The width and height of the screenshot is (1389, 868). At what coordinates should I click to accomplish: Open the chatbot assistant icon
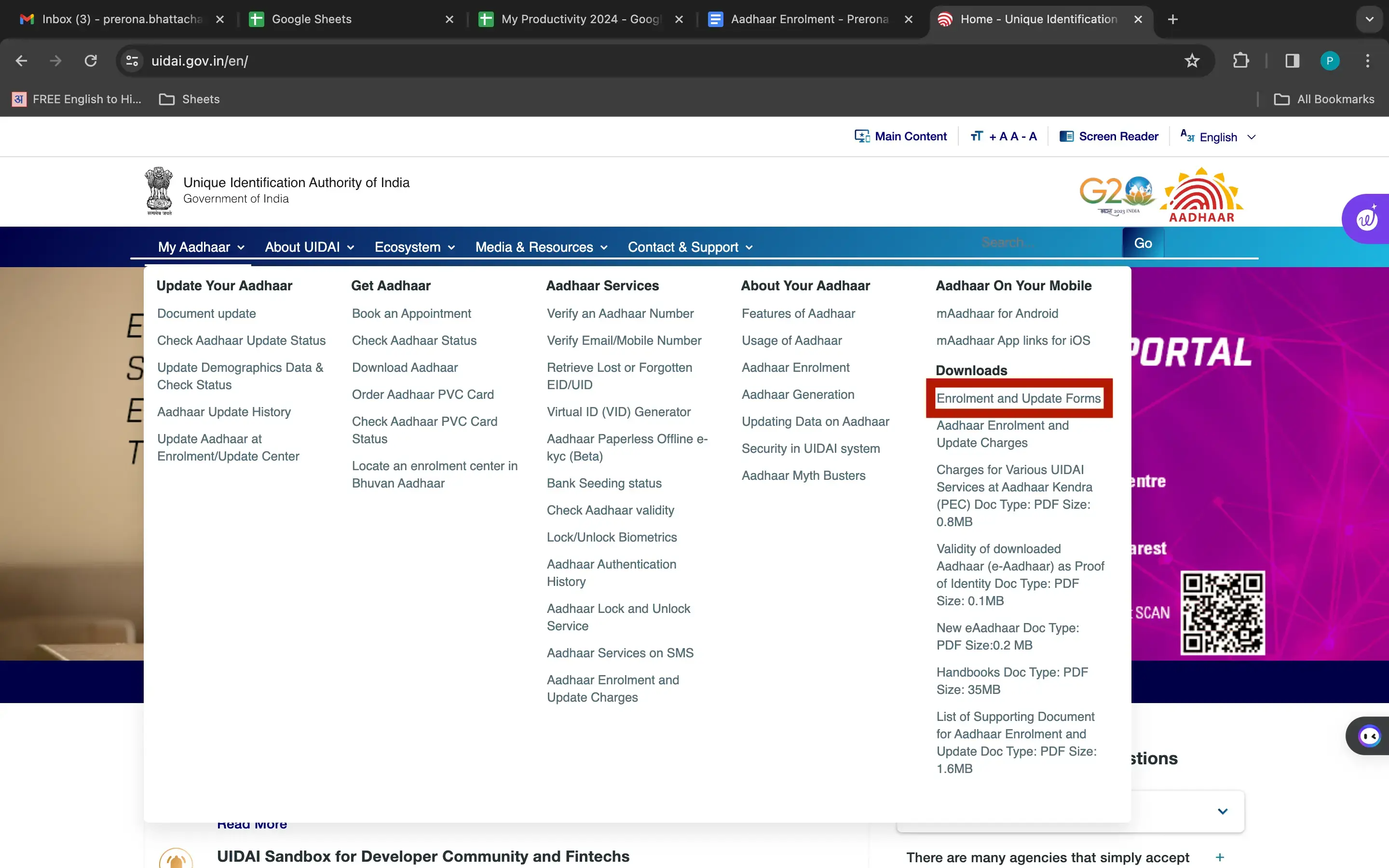[1369, 735]
